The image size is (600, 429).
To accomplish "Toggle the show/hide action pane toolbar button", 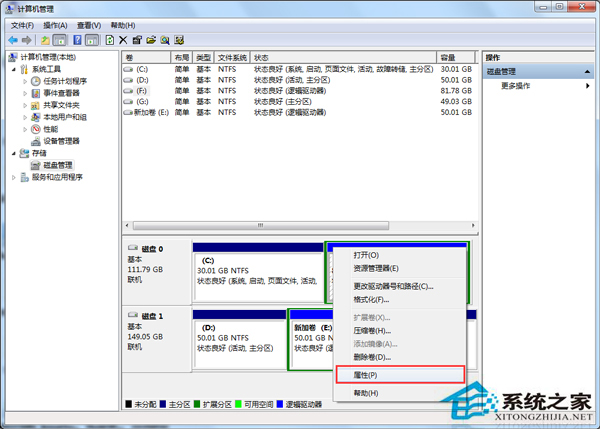I will pos(92,40).
